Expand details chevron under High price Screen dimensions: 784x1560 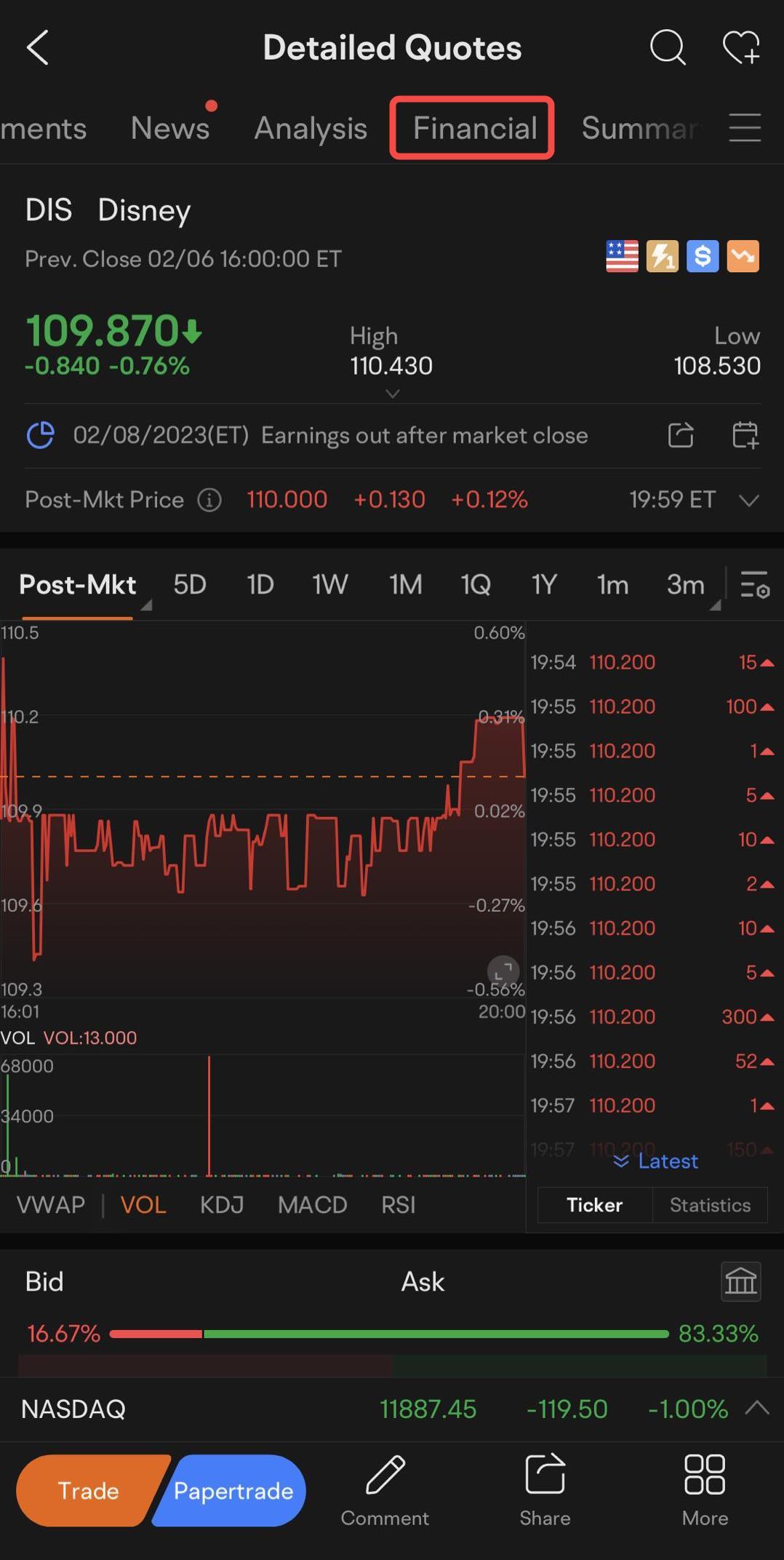(392, 394)
